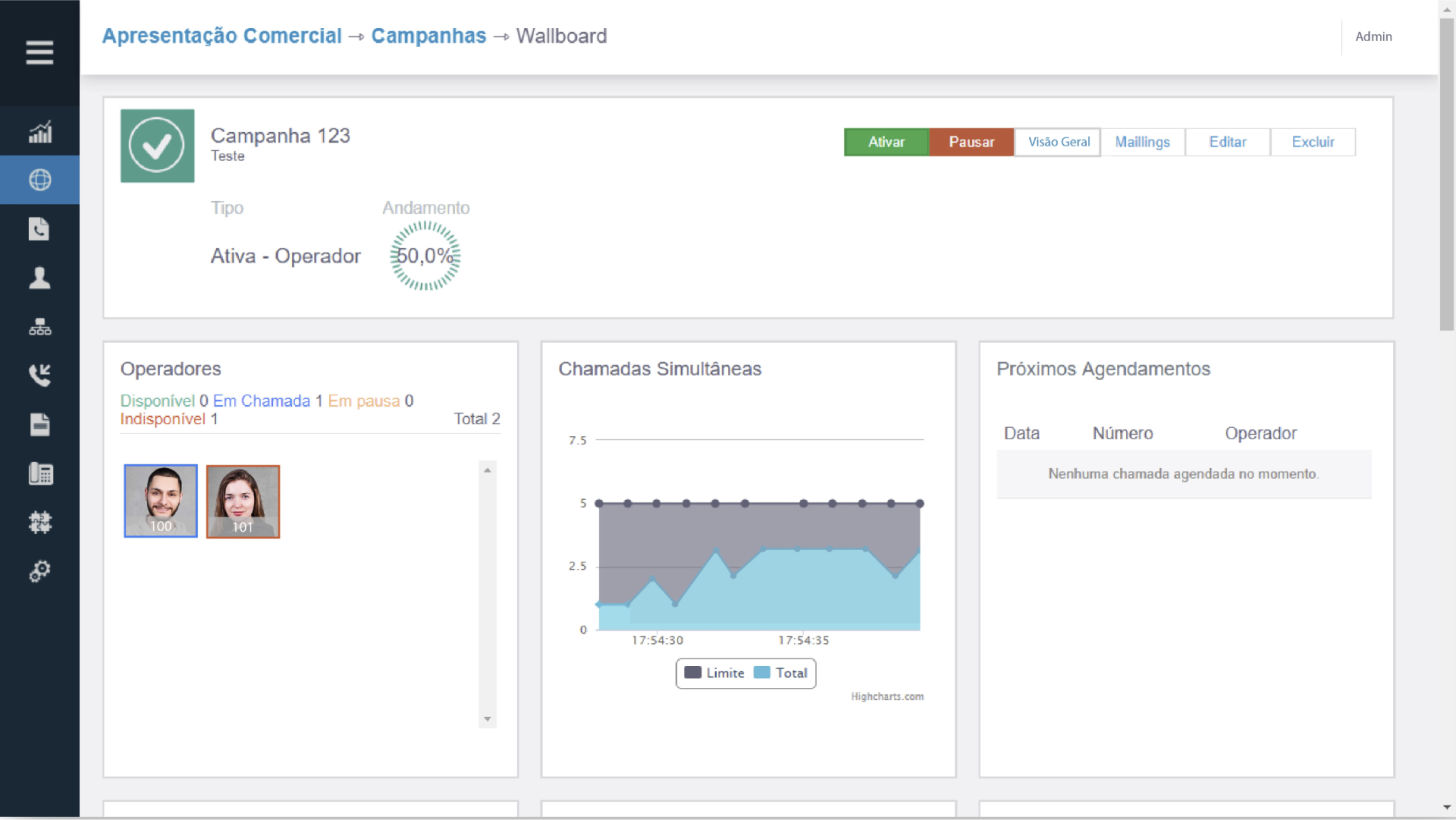The image size is (1456, 820).
Task: Open the user profile sidebar icon
Action: coord(40,278)
